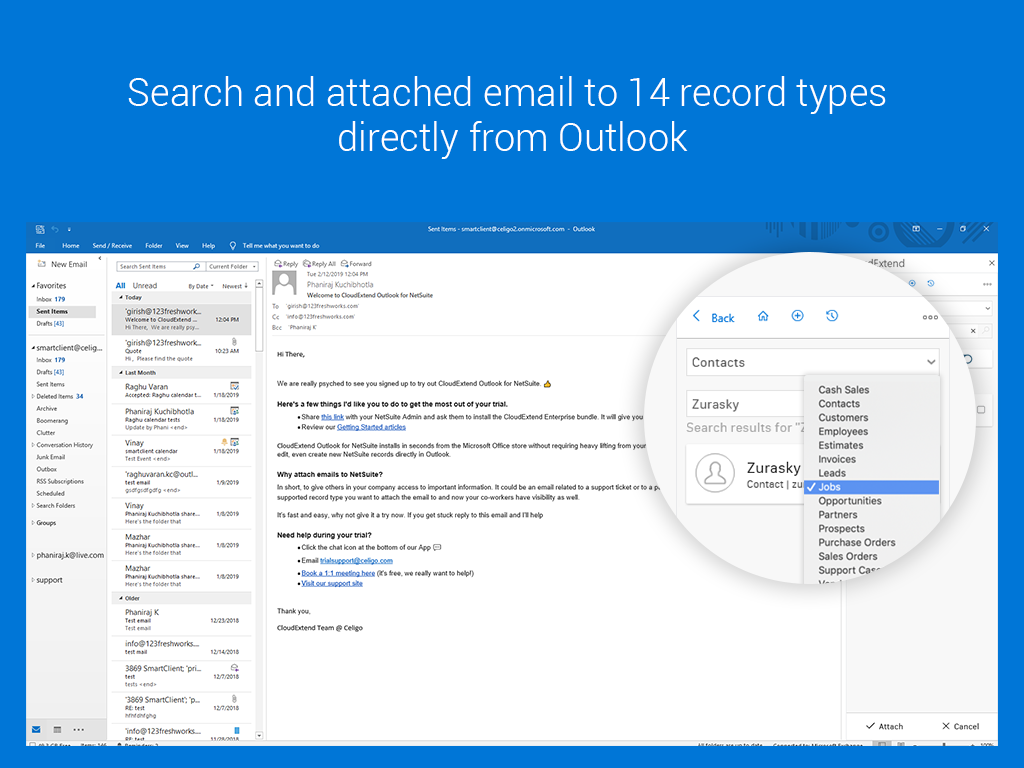Click attachment icon on Quote email
This screenshot has height=768, width=1024.
234,342
